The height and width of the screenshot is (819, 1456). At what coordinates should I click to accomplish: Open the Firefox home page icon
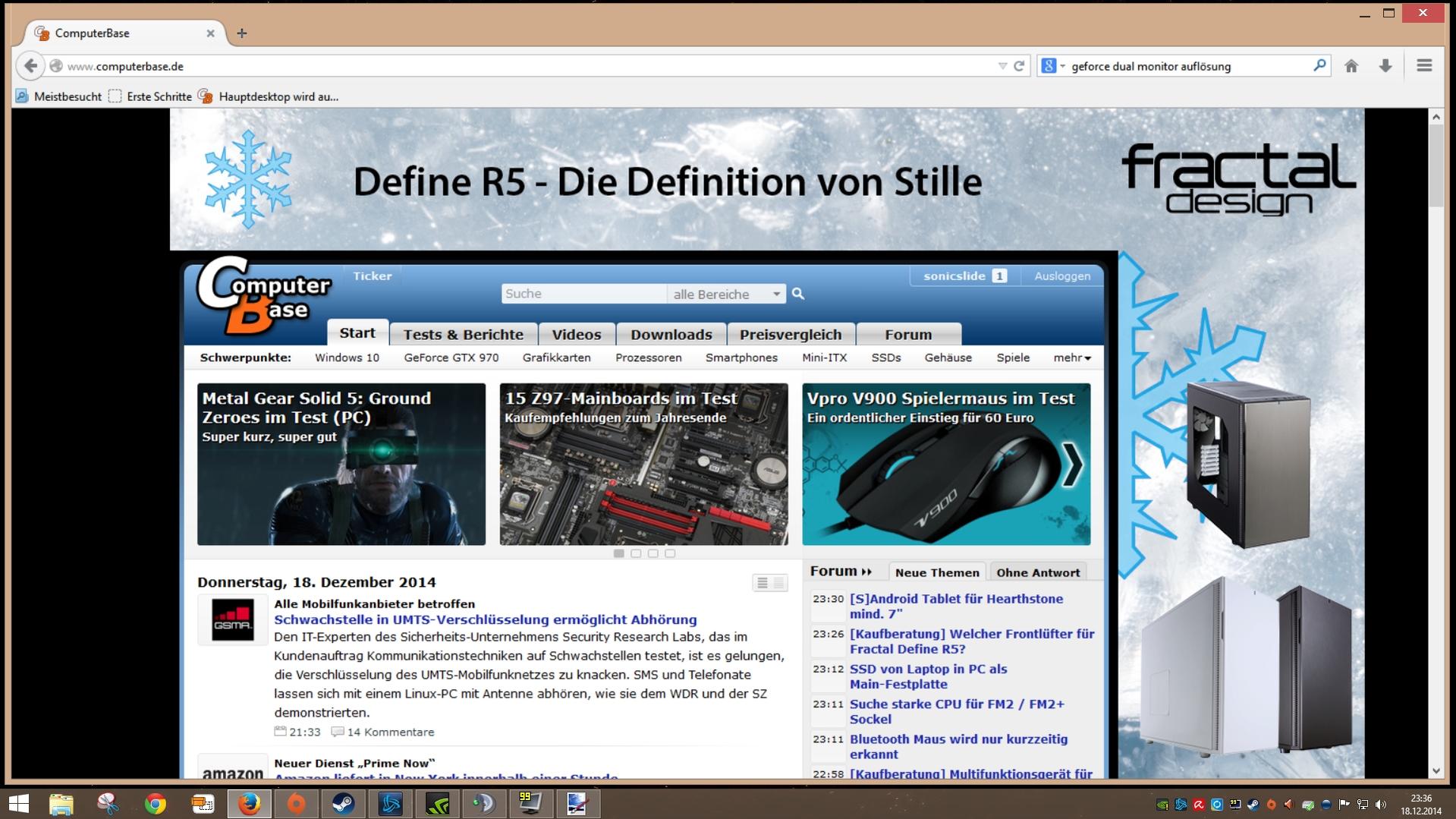pos(1351,66)
